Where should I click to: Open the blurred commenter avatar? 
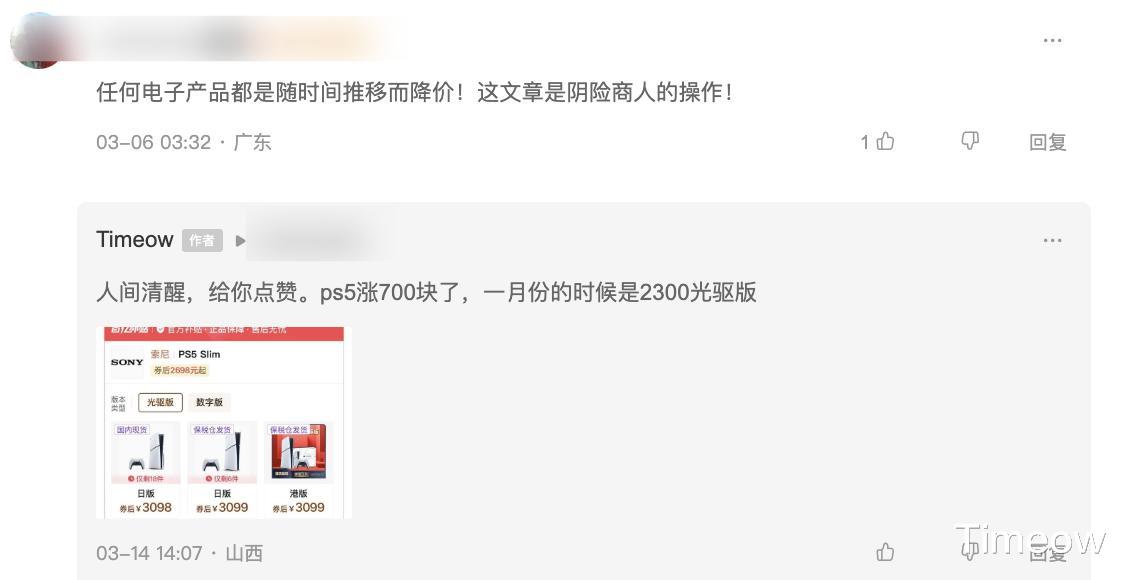point(37,40)
